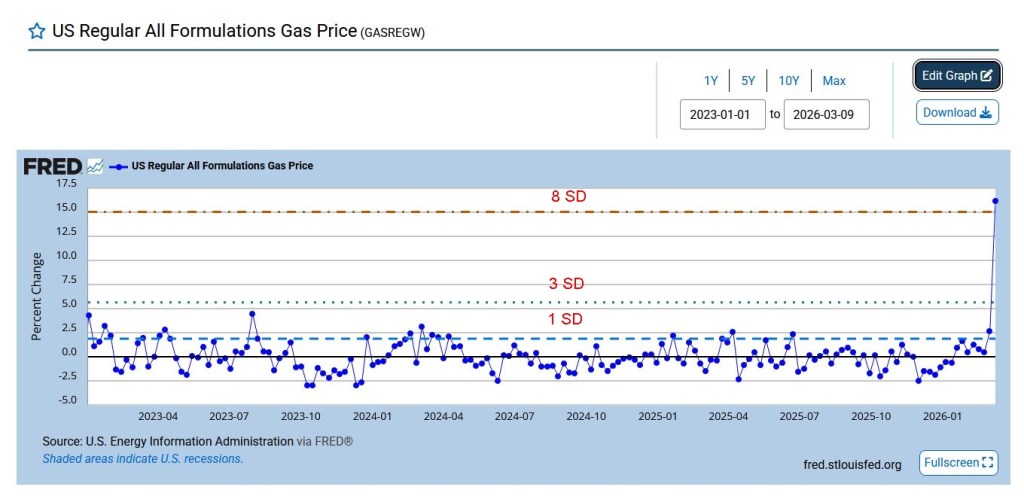The width and height of the screenshot is (1024, 496).
Task: Click the FRED logo in the chart
Action: tap(52, 166)
